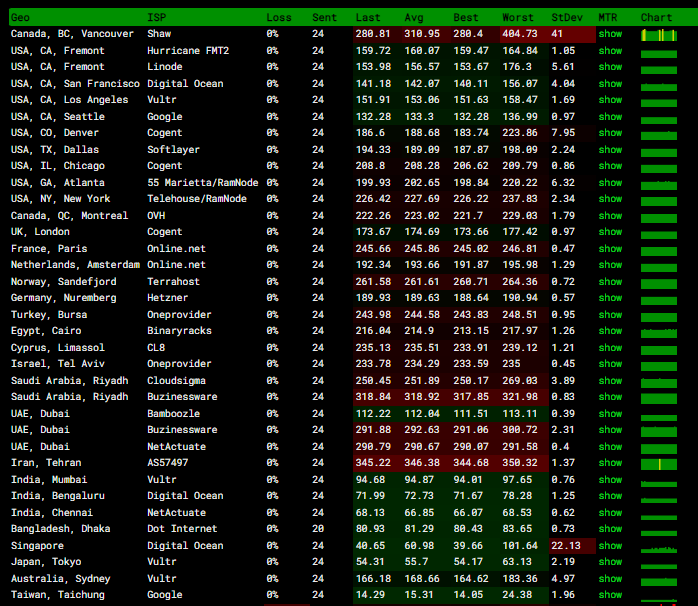The width and height of the screenshot is (698, 606).
Task: Select StDev value 22.13 for Singapore
Action: coord(565,545)
